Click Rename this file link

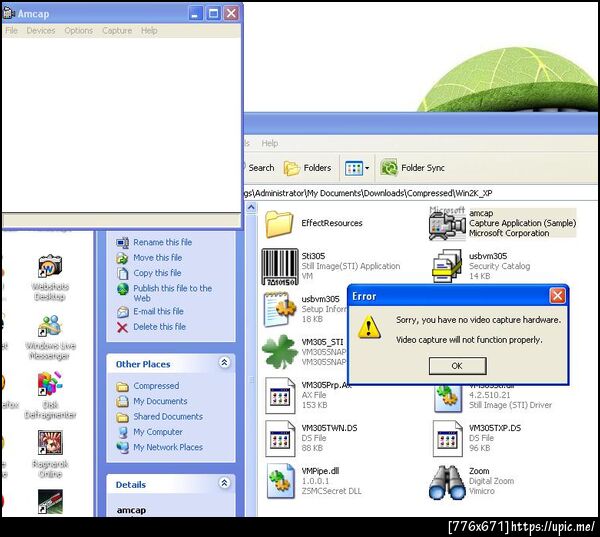(163, 242)
